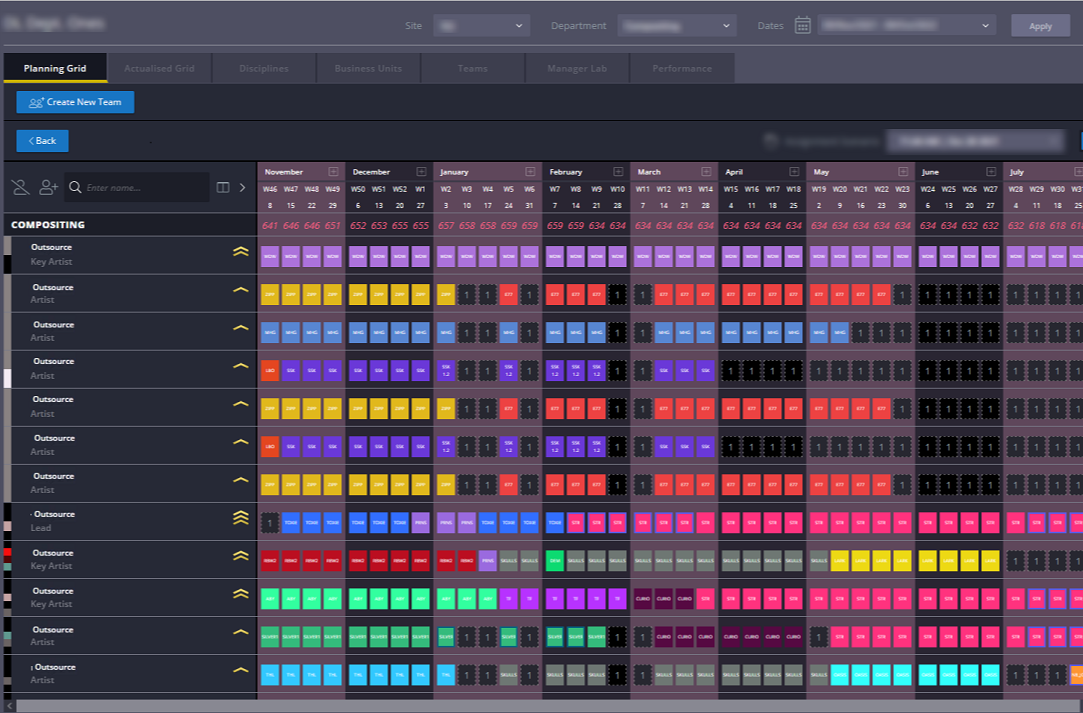Focus the Enter name search field
Viewport: 1083px width, 713px height.
point(137,187)
